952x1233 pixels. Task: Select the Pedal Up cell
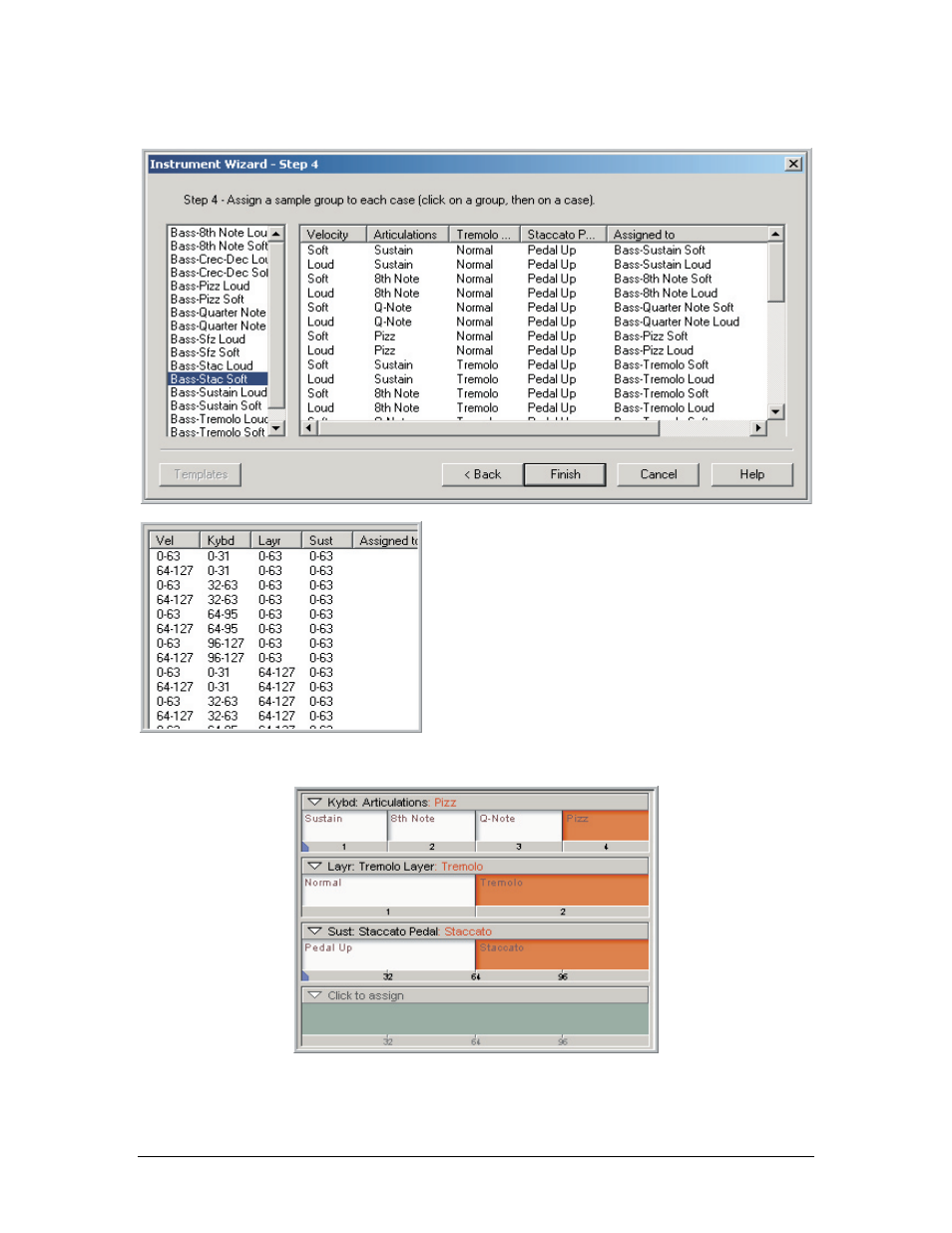[x=388, y=955]
